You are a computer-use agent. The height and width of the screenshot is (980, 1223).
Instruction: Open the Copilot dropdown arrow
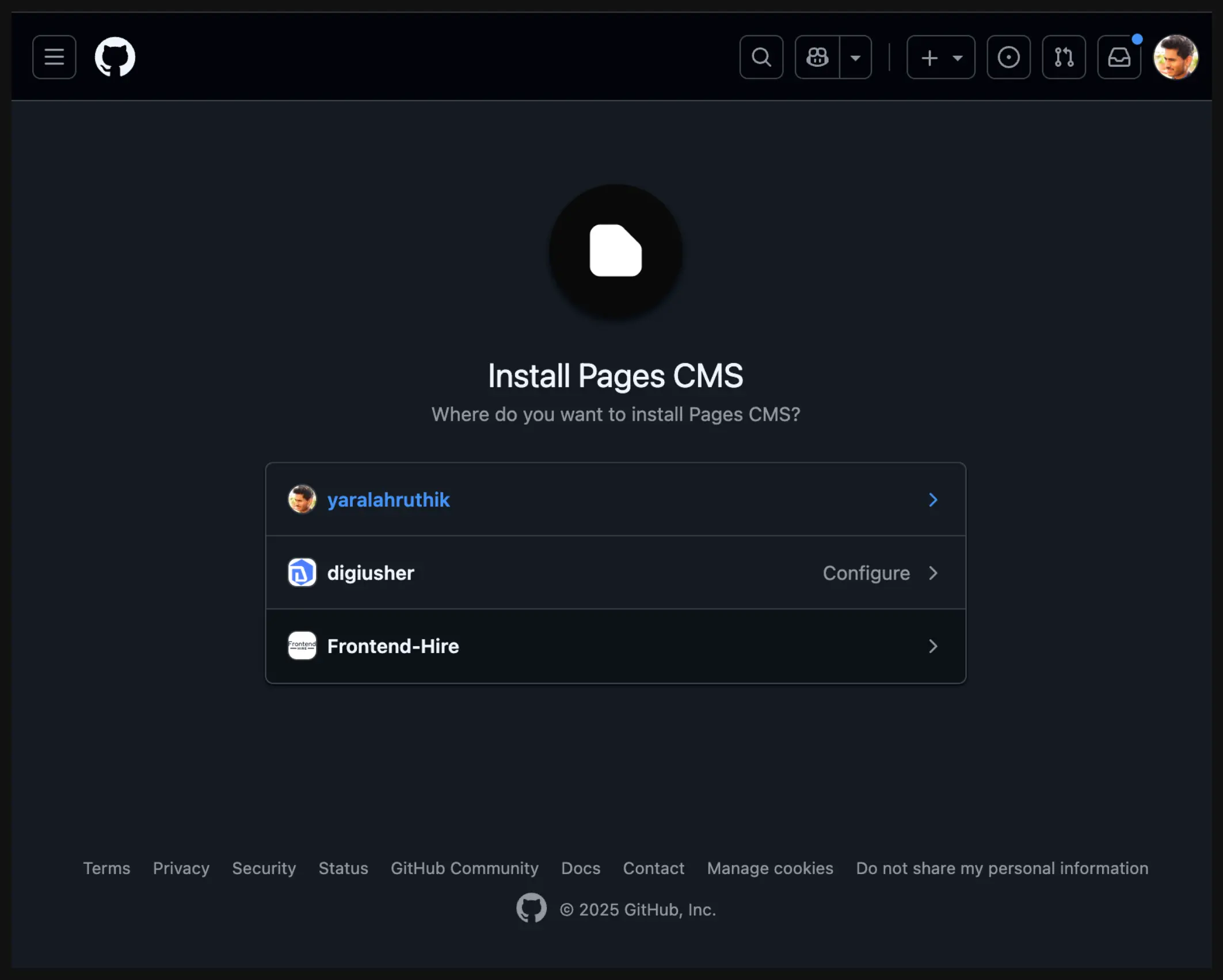[x=855, y=56]
